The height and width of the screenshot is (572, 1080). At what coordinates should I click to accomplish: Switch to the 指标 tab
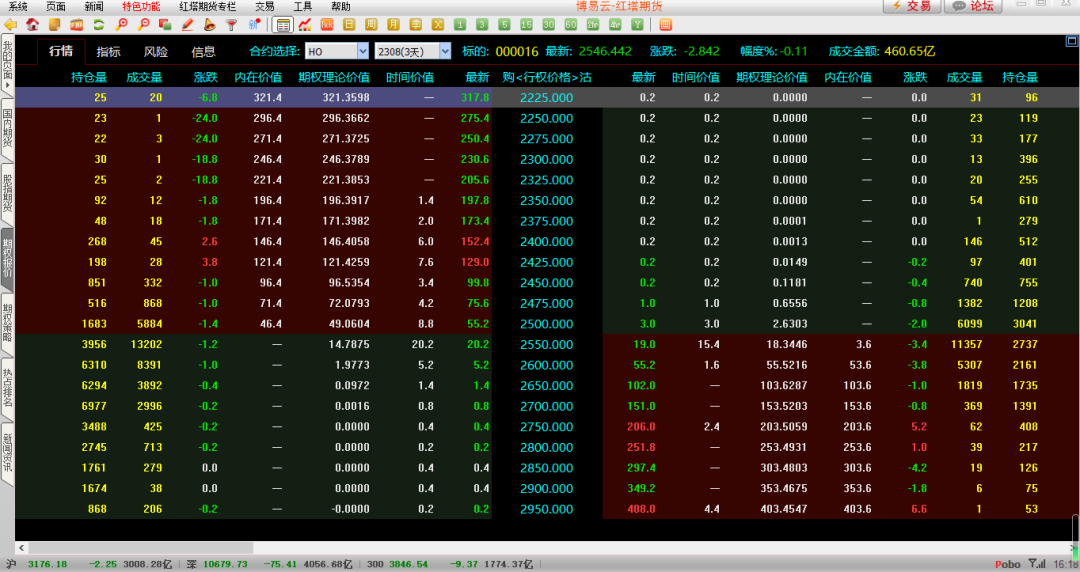click(x=109, y=52)
